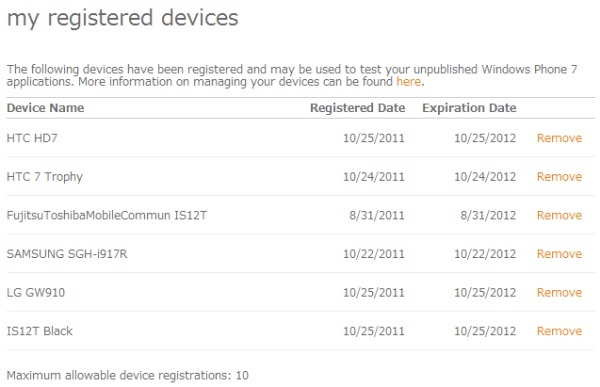Remove FujitsuToshibaMobileCommun IS12T device
Screen dimensions: 600x387
click(559, 215)
